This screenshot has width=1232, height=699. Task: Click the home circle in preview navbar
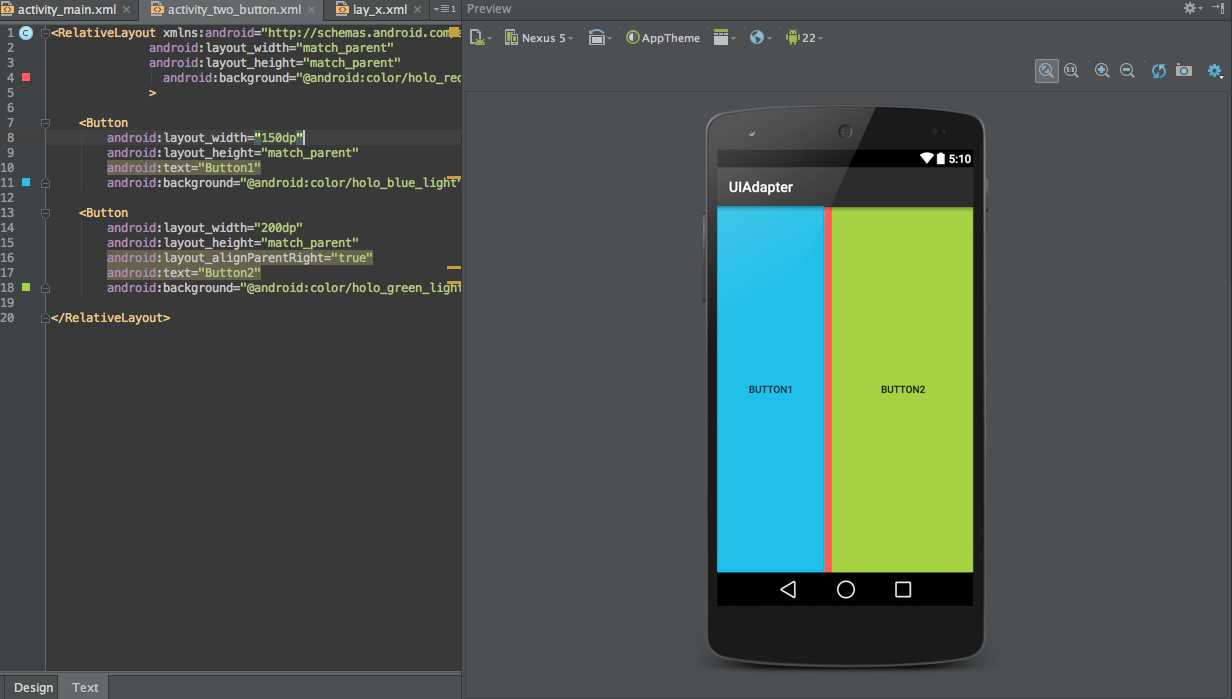pyautogui.click(x=846, y=590)
